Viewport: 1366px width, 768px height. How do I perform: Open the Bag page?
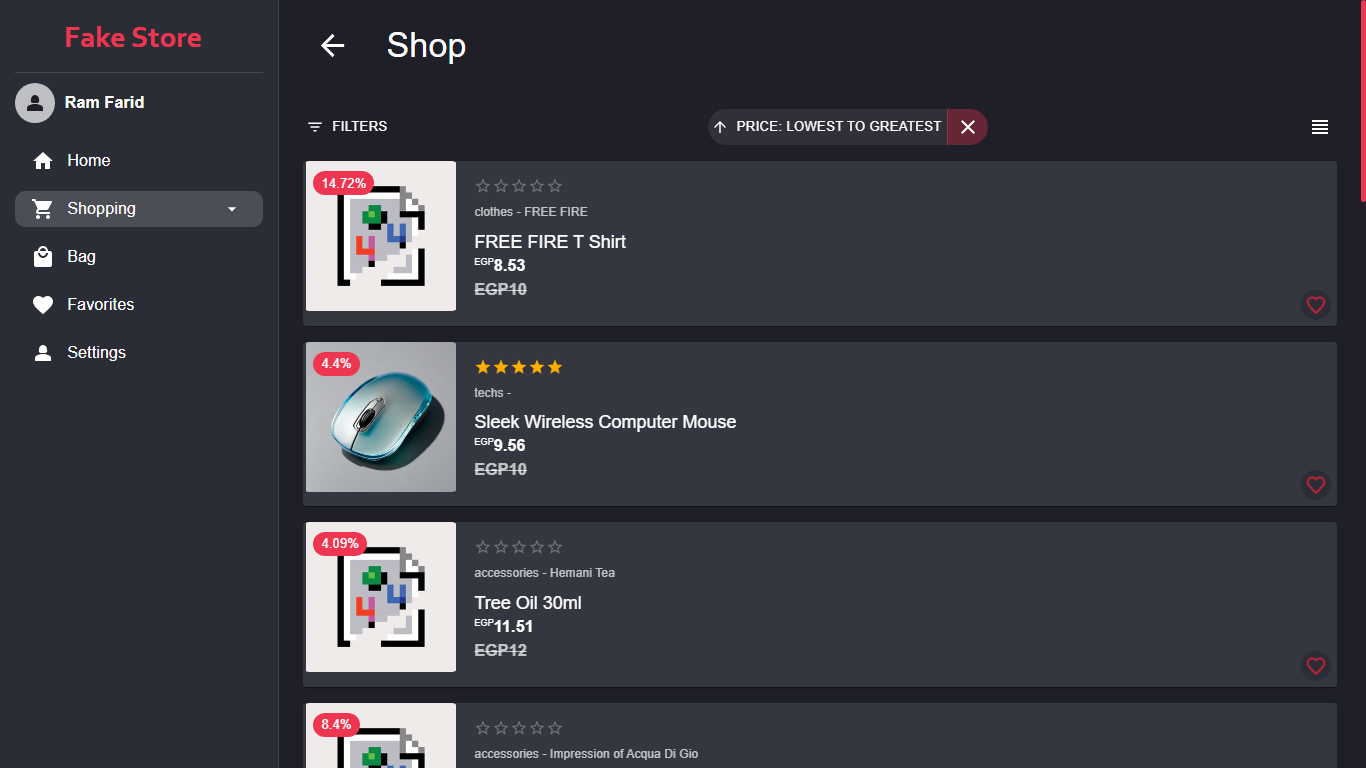[x=81, y=257]
